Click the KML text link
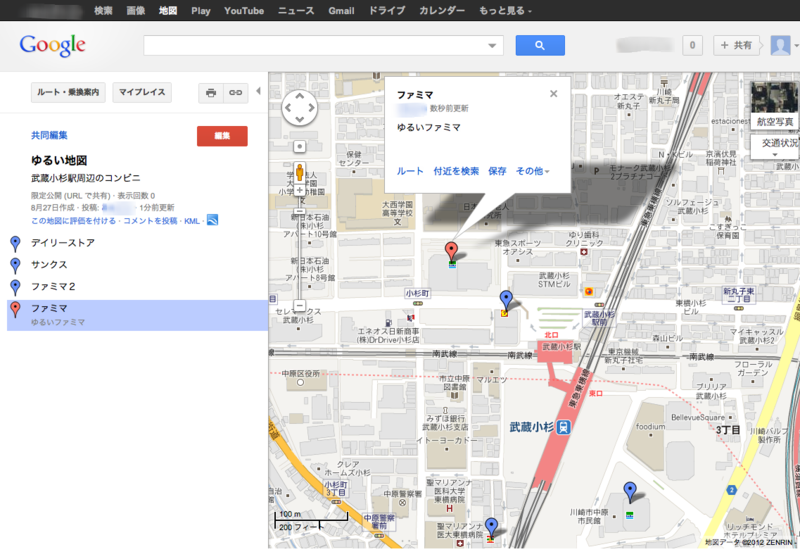 coord(192,221)
